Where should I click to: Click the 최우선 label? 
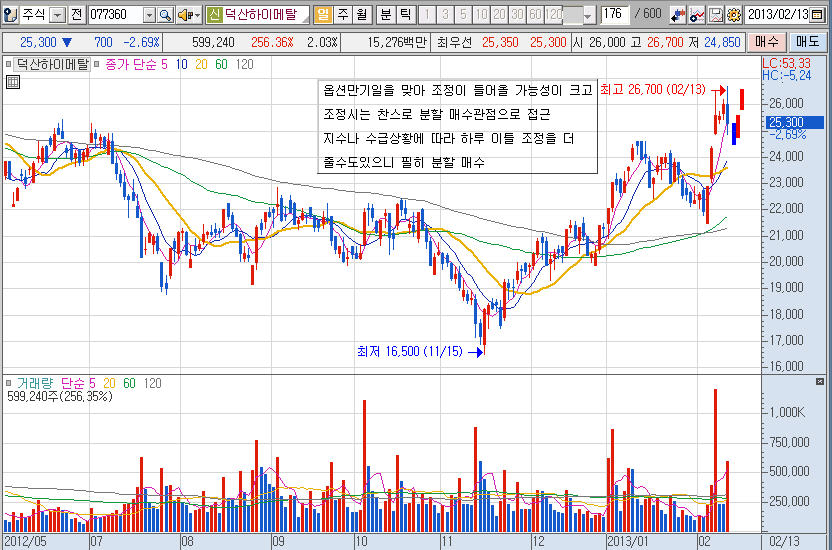pyautogui.click(x=455, y=42)
